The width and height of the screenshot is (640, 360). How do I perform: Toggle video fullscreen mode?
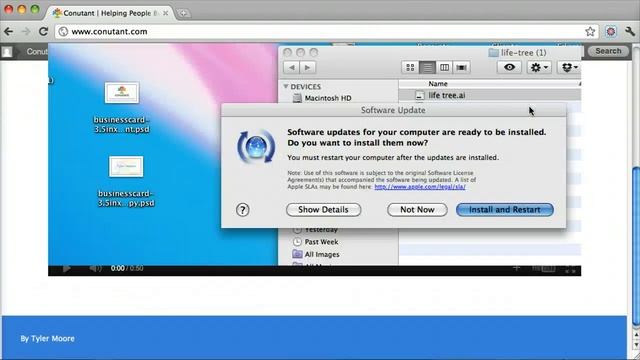570,269
